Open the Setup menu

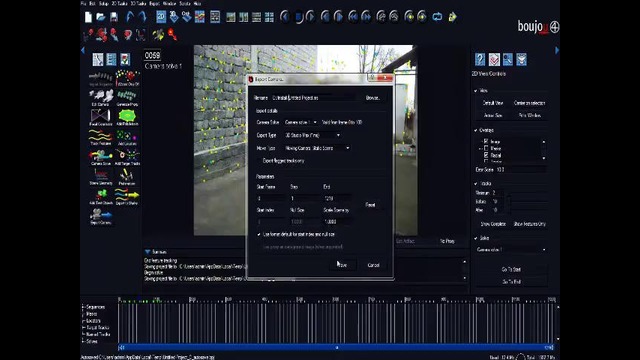(104, 3)
